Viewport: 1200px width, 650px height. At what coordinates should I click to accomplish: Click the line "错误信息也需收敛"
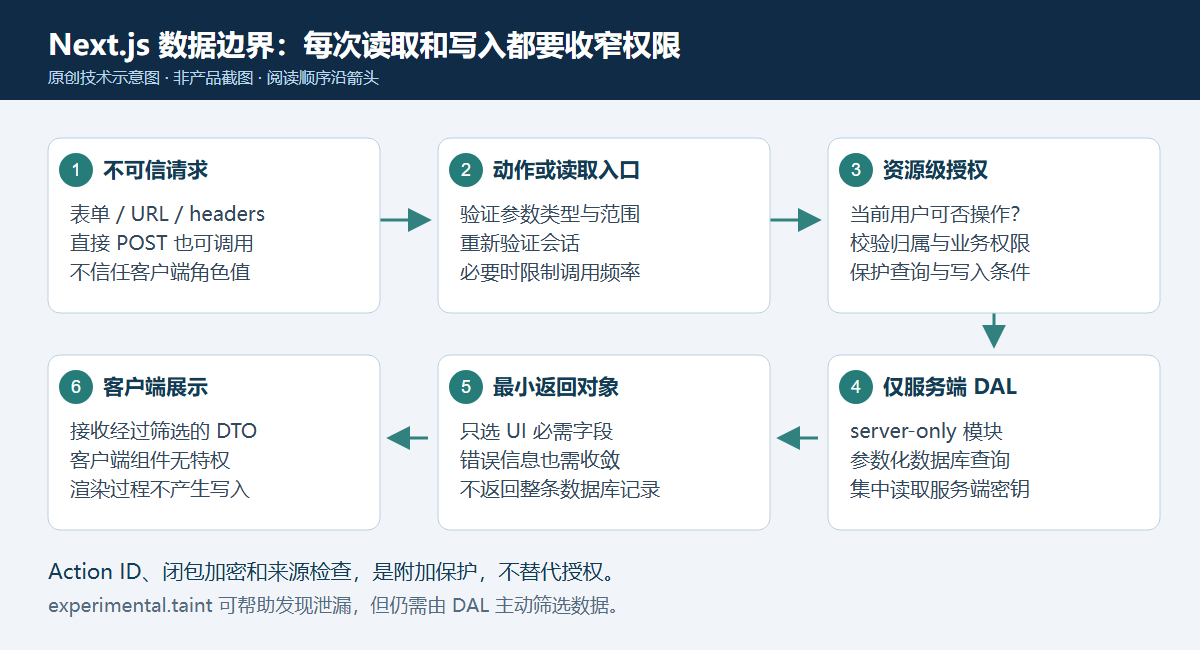[540, 460]
